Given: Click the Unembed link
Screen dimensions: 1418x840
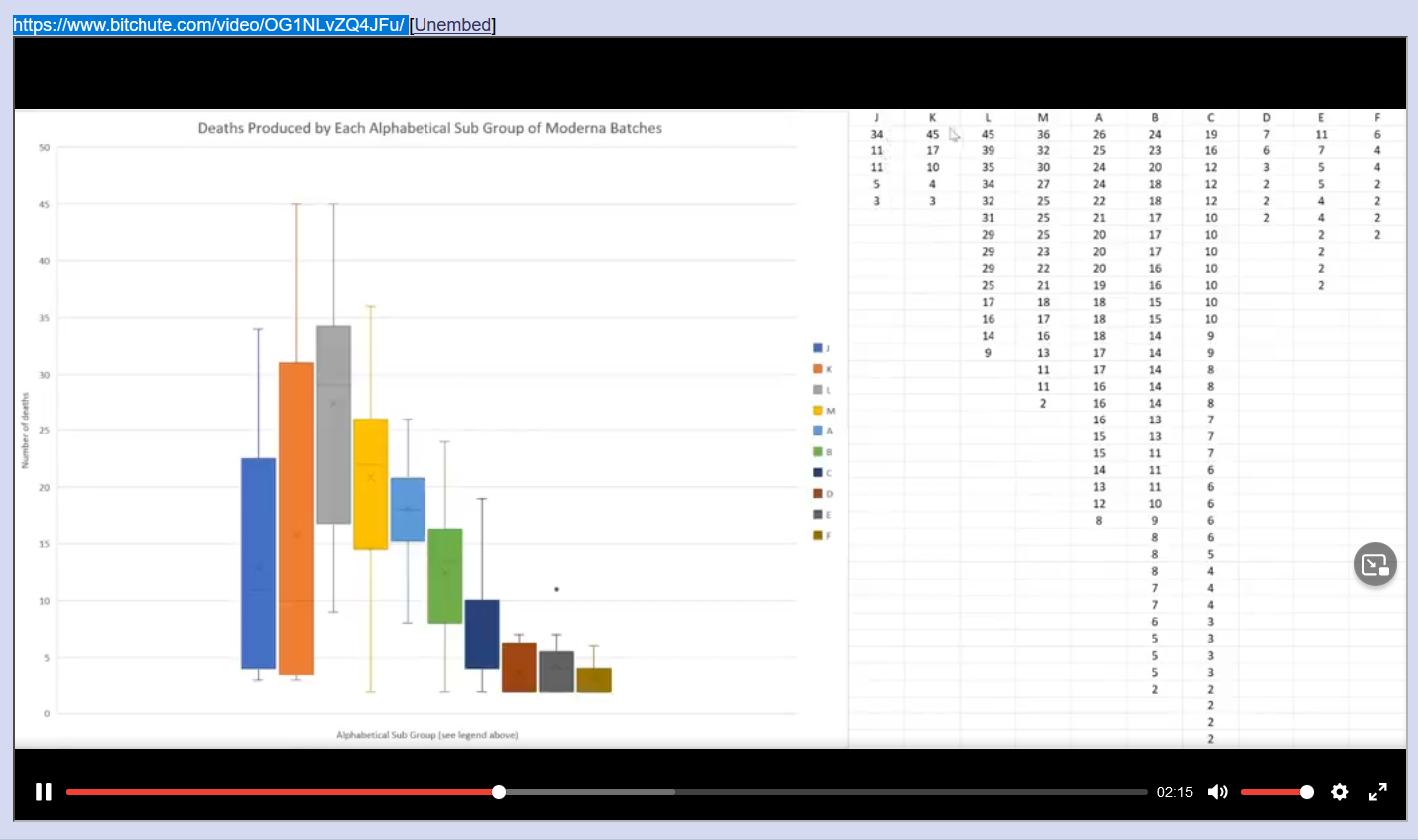Looking at the screenshot, I should click(x=452, y=25).
